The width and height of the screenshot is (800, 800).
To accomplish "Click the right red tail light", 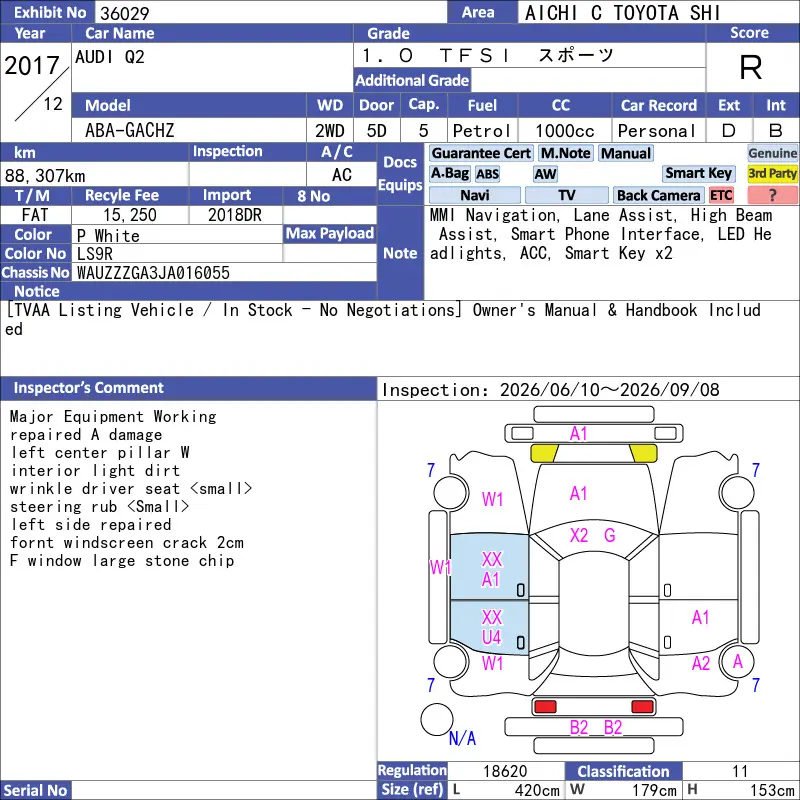I will point(642,707).
